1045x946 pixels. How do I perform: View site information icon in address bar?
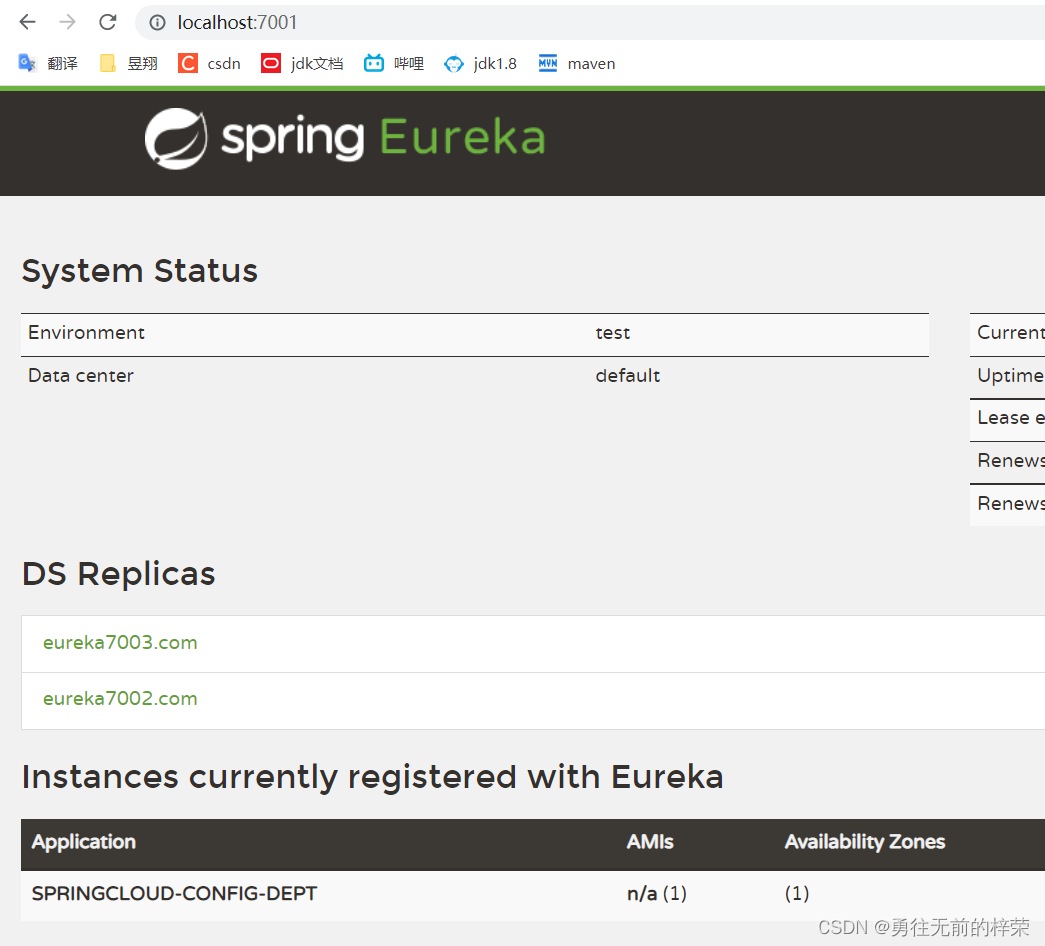click(x=157, y=23)
